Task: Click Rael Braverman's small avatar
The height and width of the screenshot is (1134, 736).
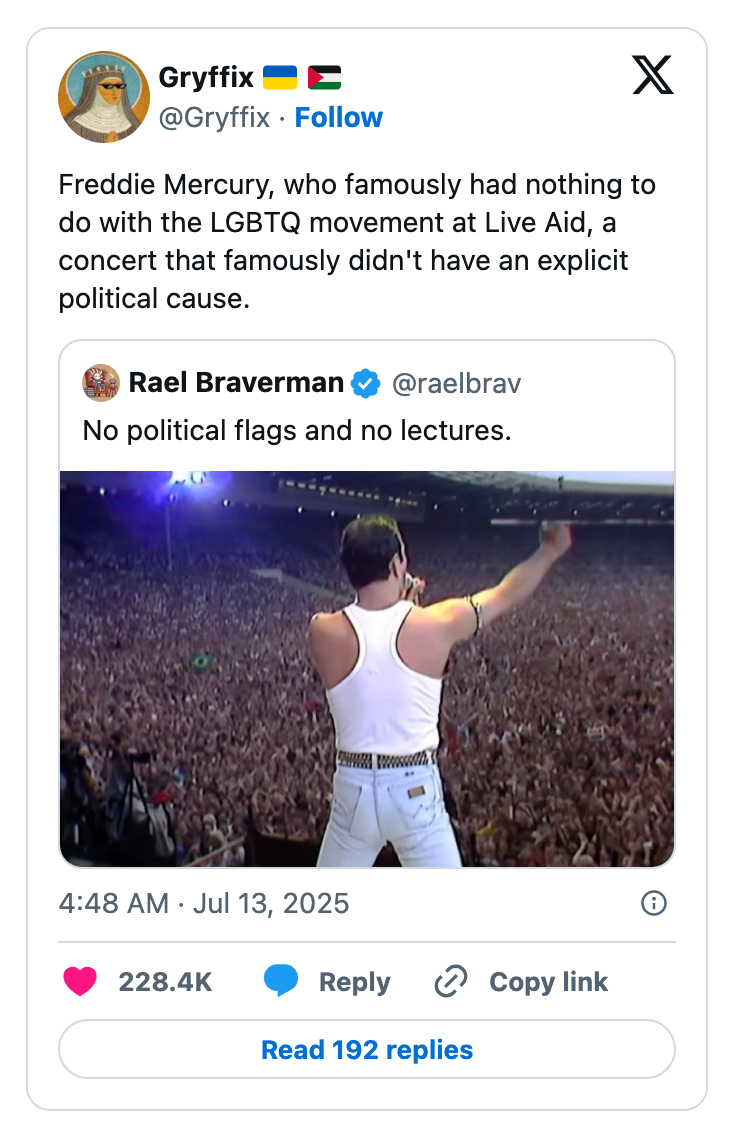Action: point(100,382)
